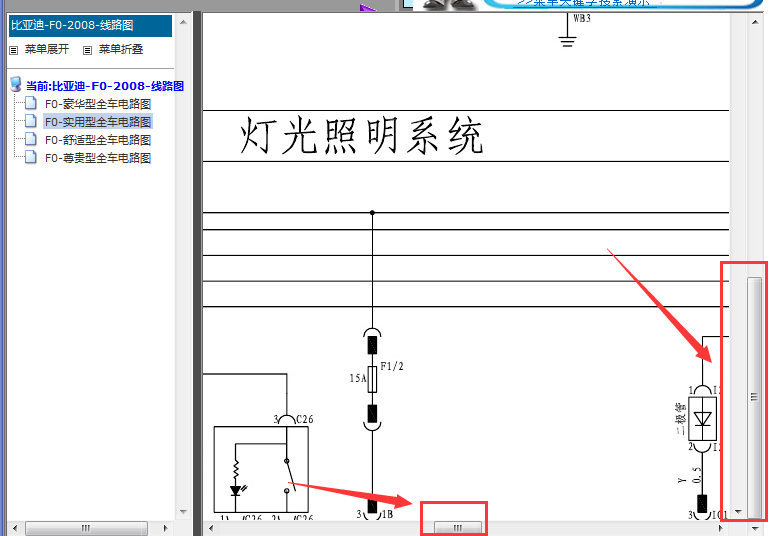Click the F1/2 fuse label
The height and width of the screenshot is (536, 771).
pos(392,366)
